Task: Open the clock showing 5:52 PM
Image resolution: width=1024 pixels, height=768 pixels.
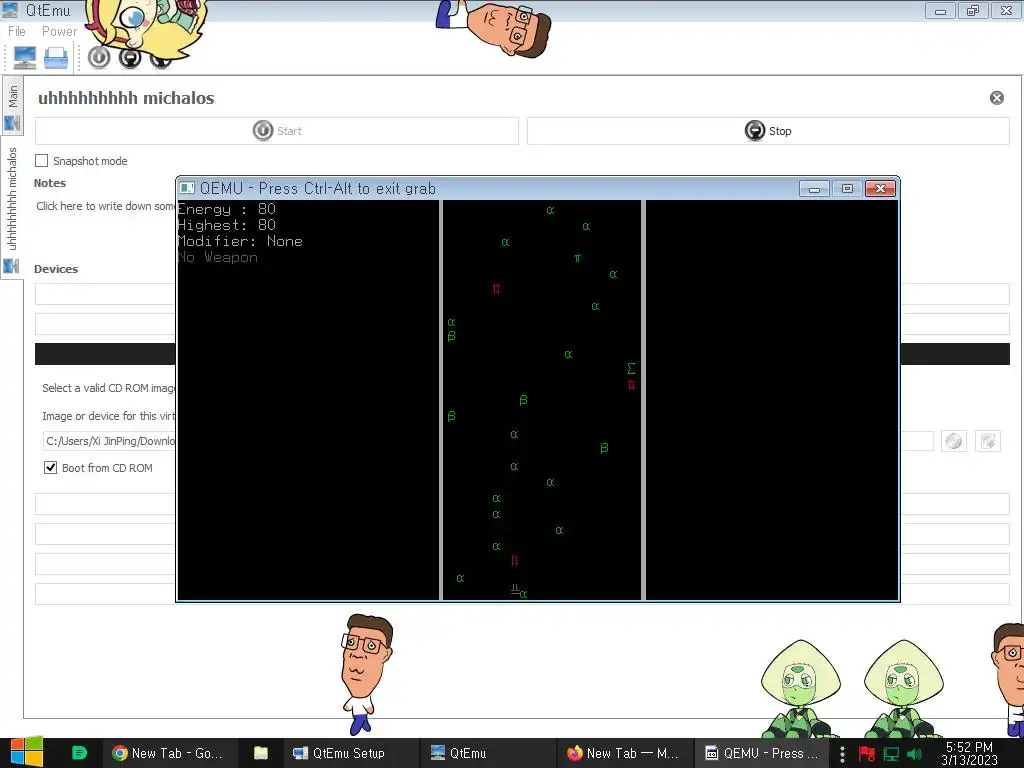Action: [x=969, y=753]
